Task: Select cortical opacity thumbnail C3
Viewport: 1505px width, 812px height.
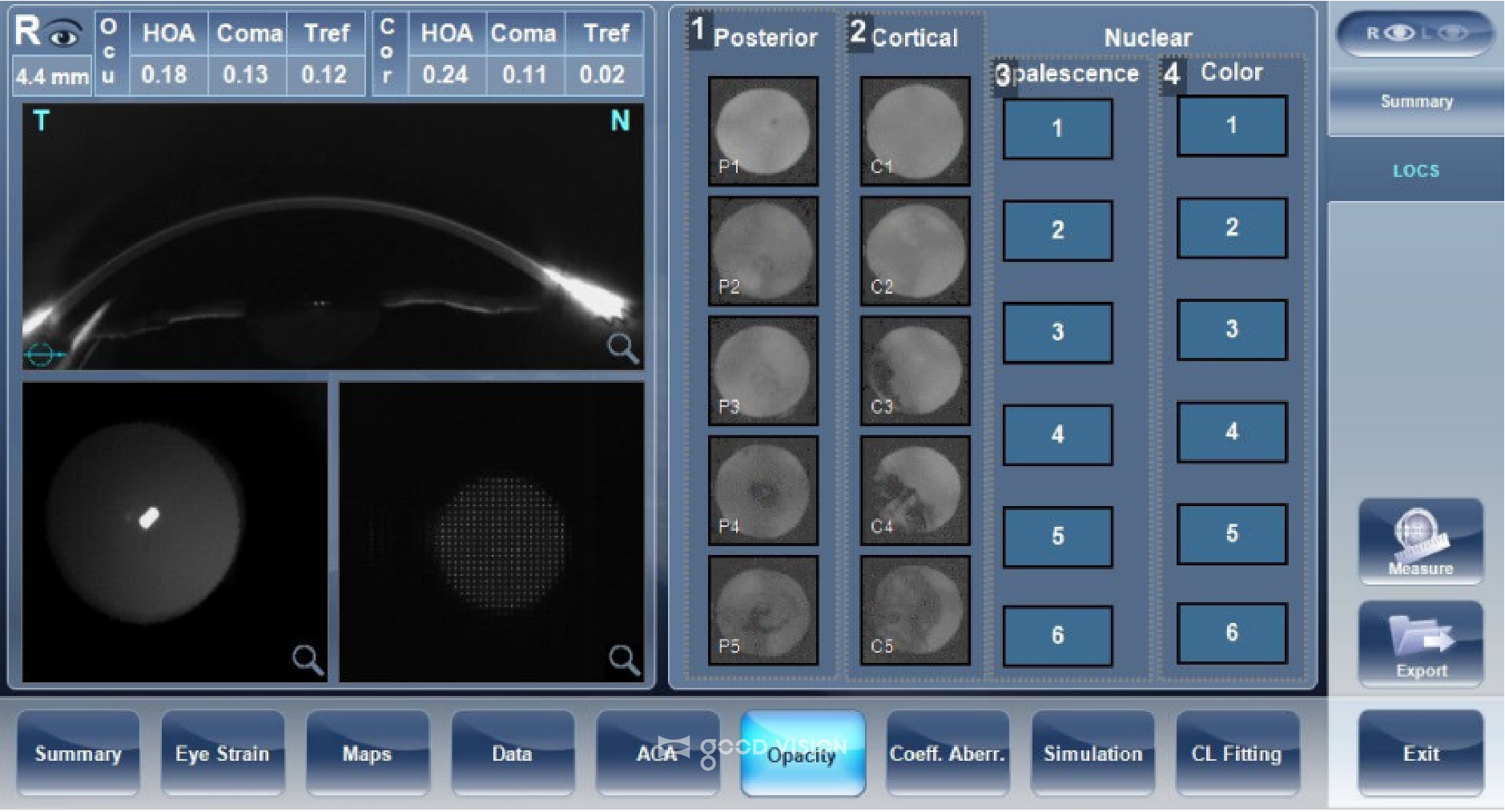Action: pos(915,371)
